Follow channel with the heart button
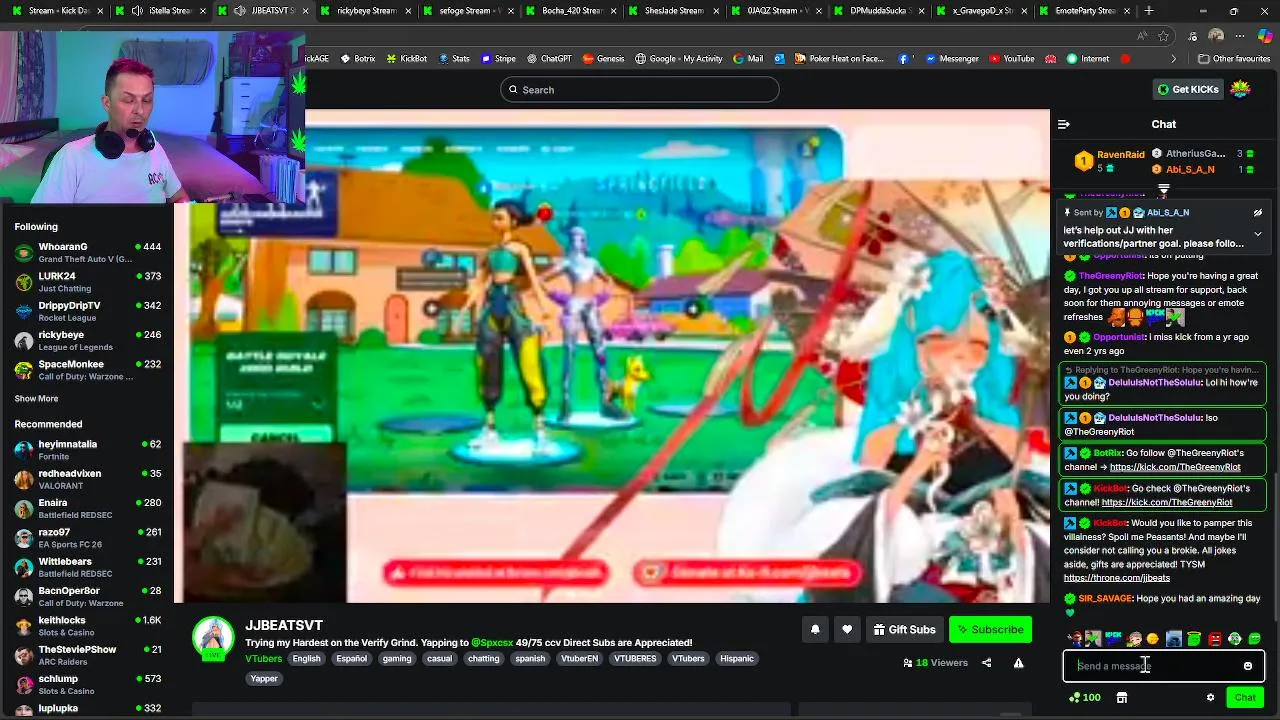Viewport: 1280px width, 720px height. 847,629
